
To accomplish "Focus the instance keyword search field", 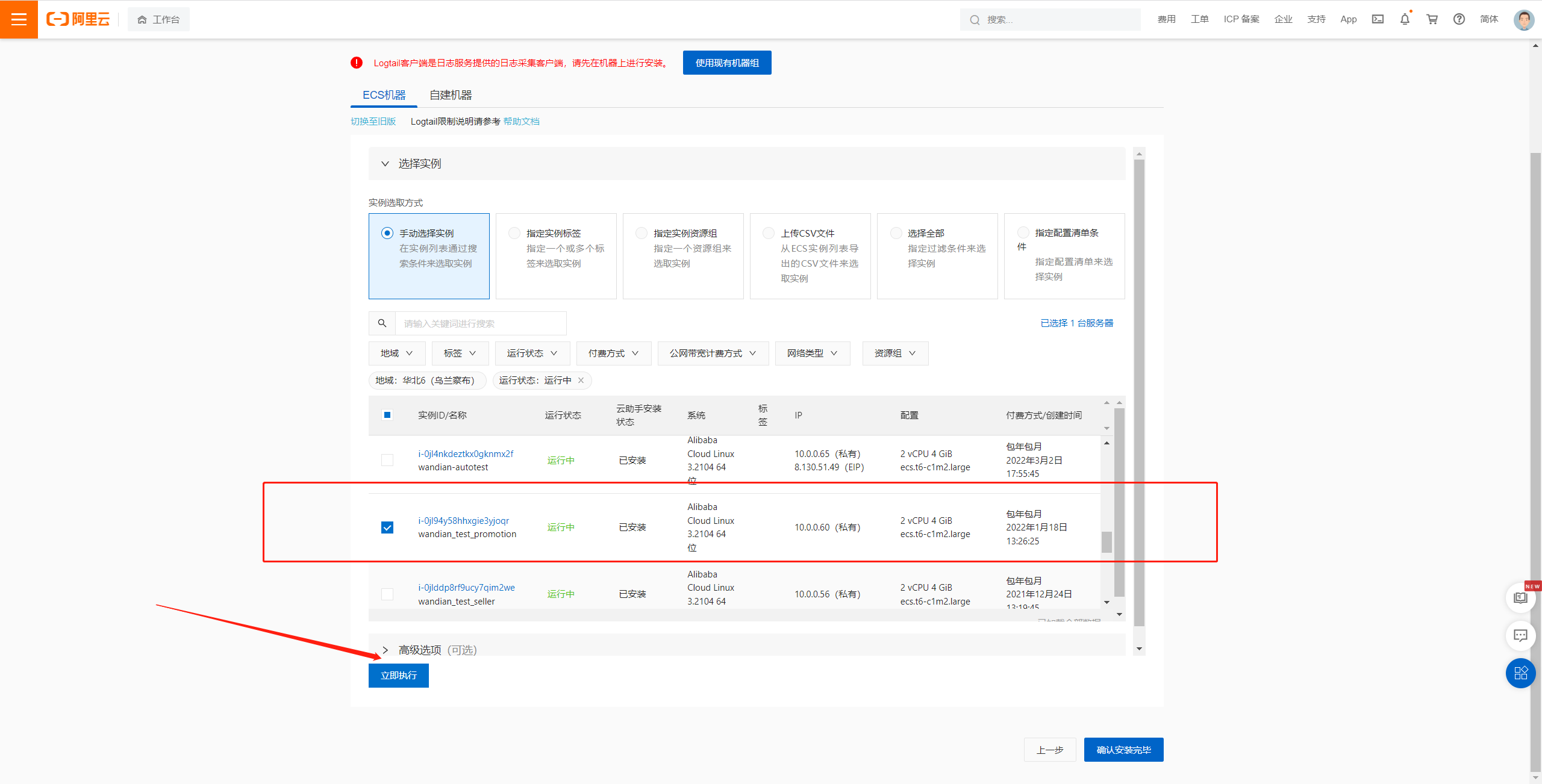I will coord(479,323).
